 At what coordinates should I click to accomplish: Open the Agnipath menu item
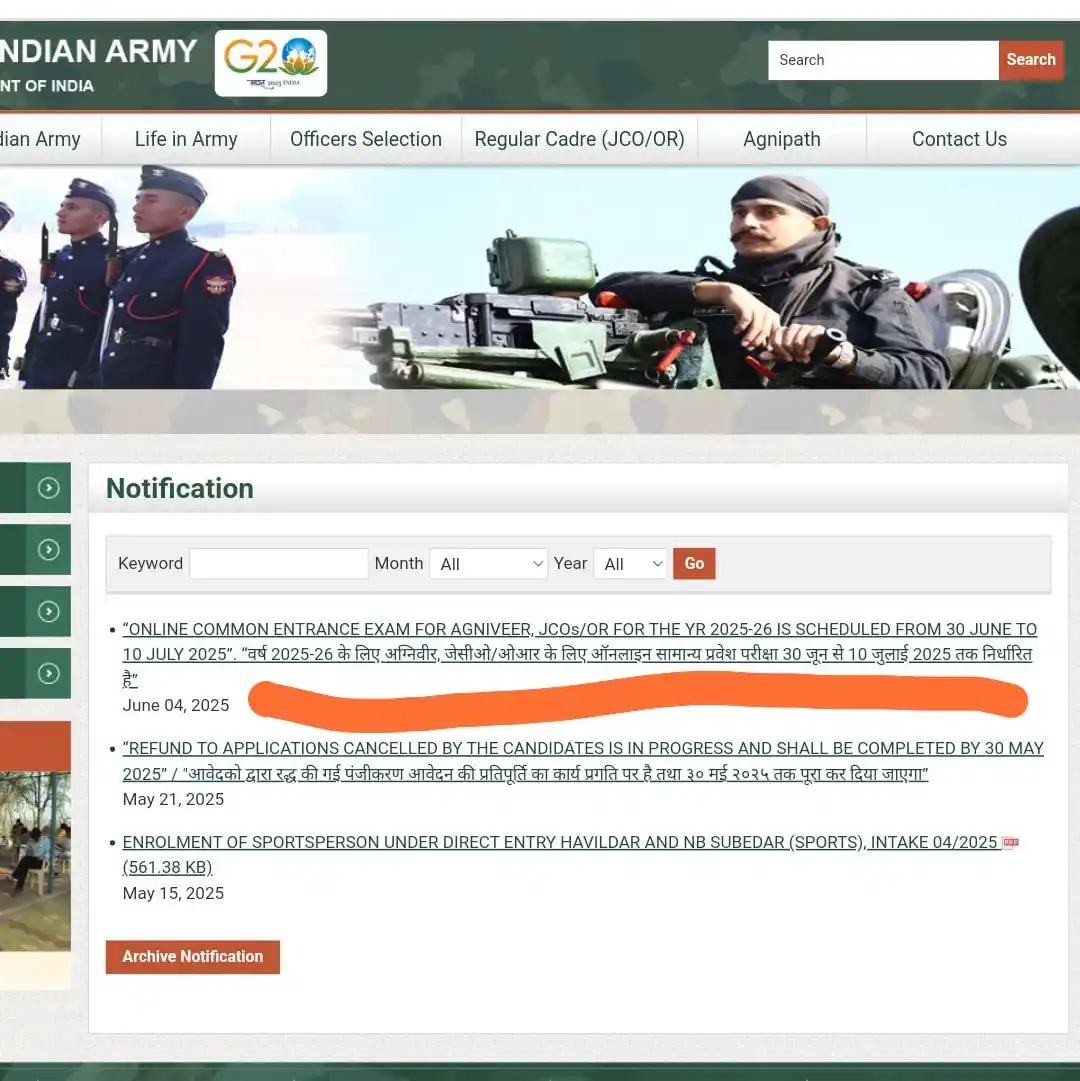point(782,139)
